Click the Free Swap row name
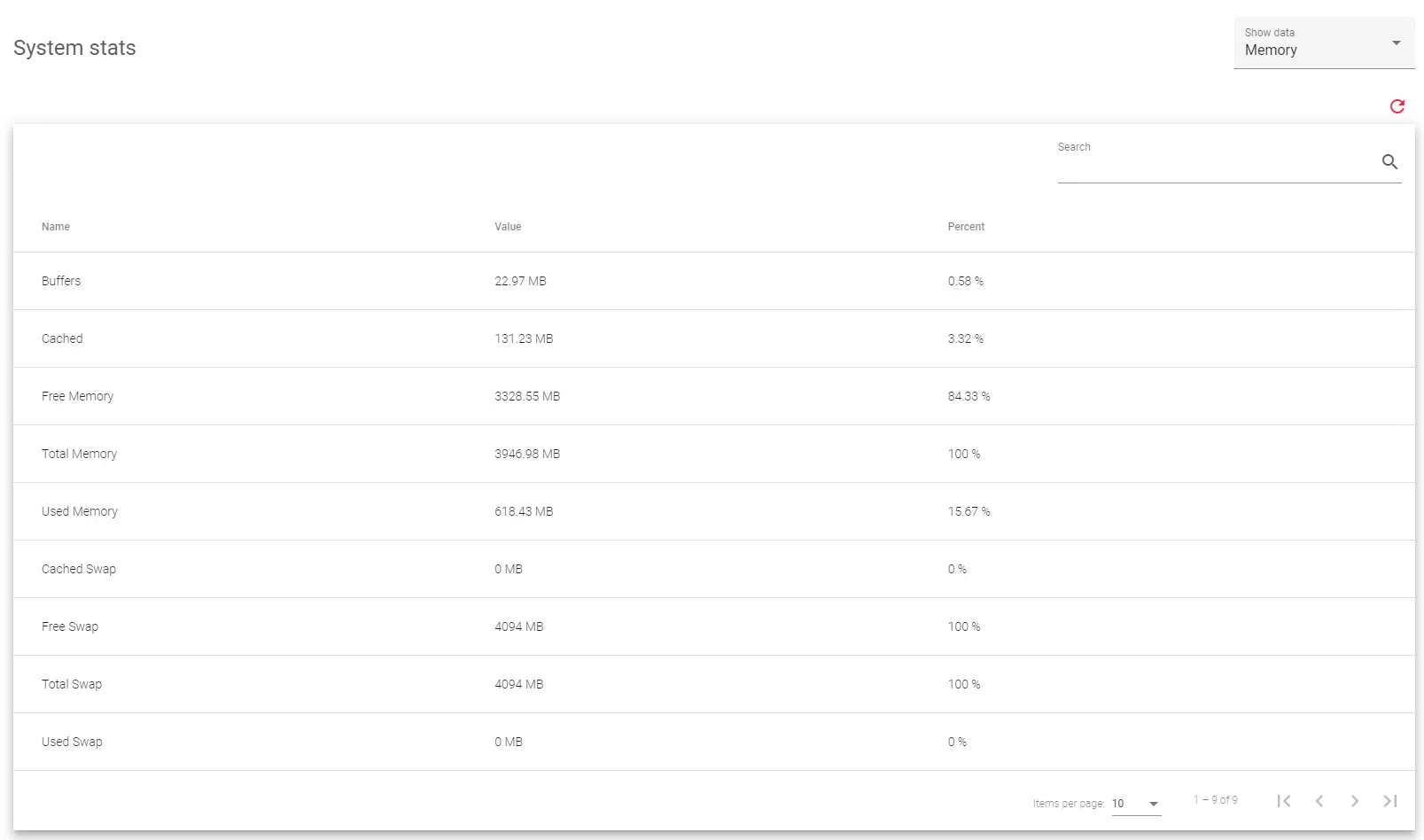Viewport: 1424px width, 840px height. pyautogui.click(x=70, y=626)
